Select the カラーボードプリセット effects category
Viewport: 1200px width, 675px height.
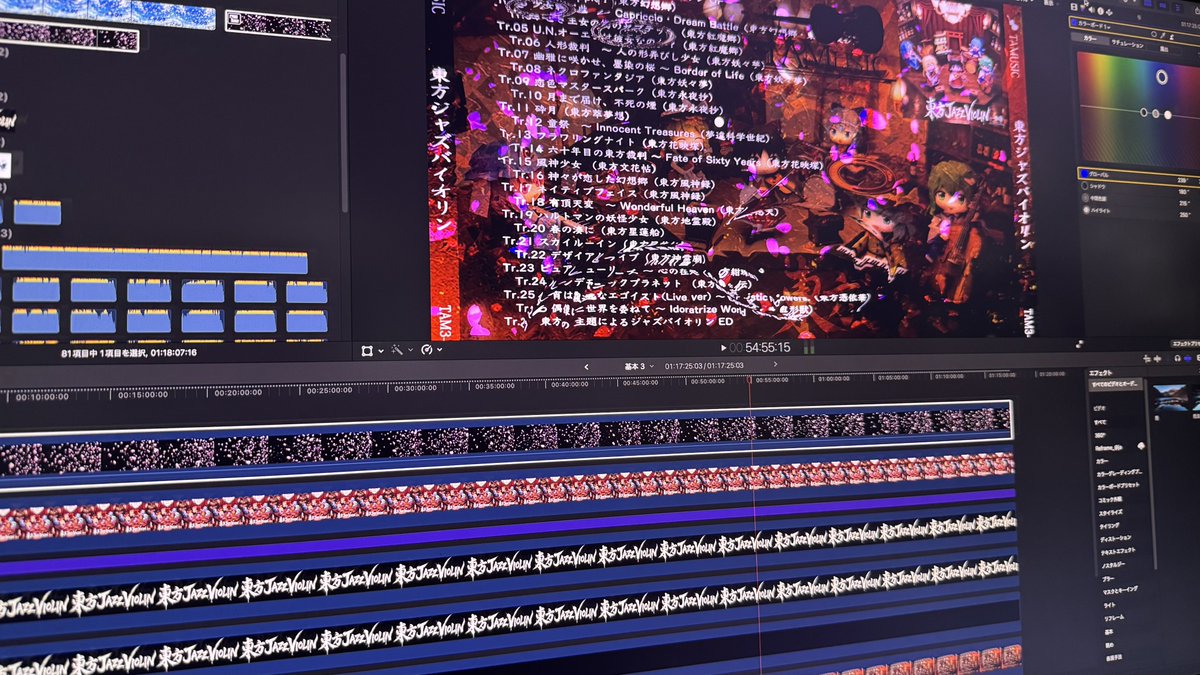pyautogui.click(x=1117, y=485)
